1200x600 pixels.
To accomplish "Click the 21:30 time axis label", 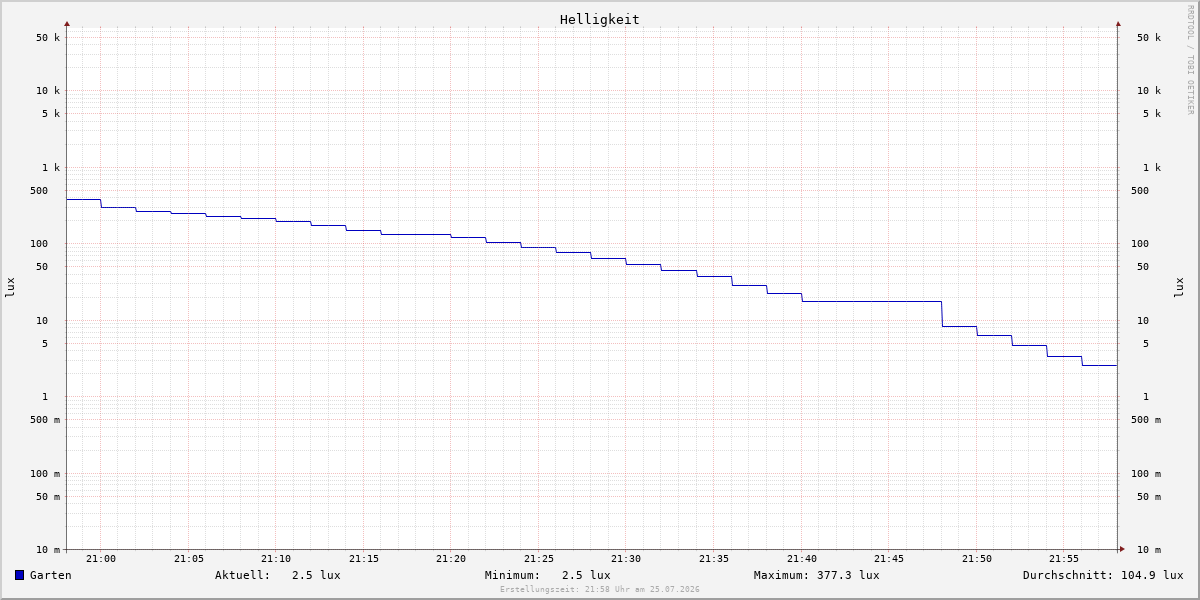I will pos(626,559).
